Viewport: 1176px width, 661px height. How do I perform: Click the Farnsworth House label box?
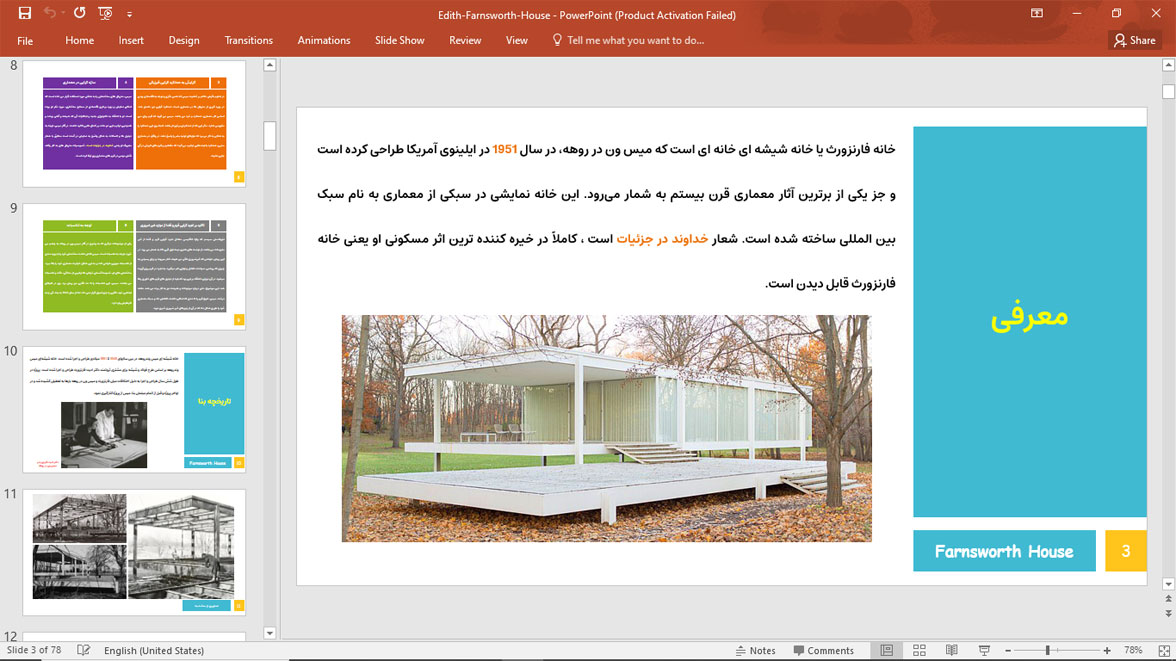tap(1004, 551)
